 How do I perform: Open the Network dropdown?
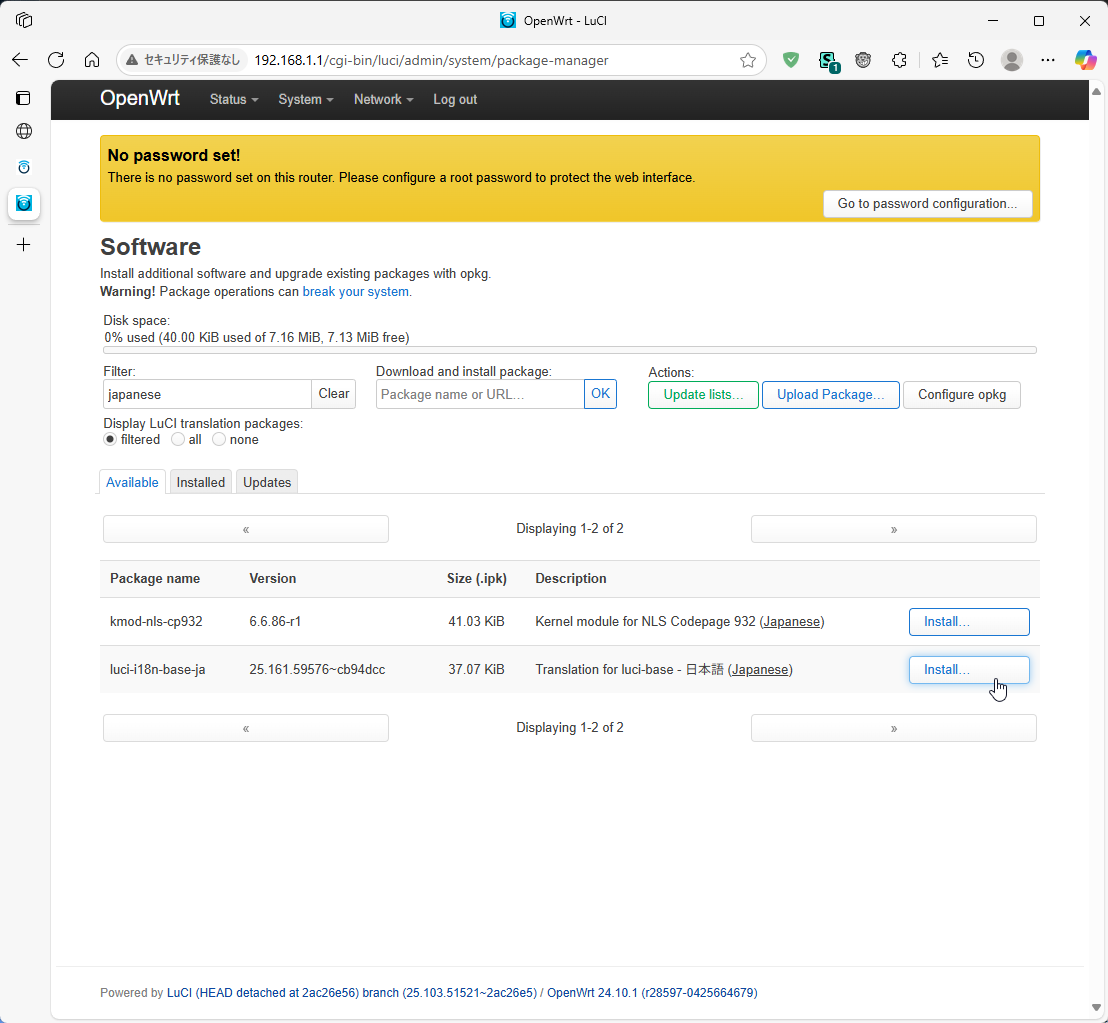(383, 99)
